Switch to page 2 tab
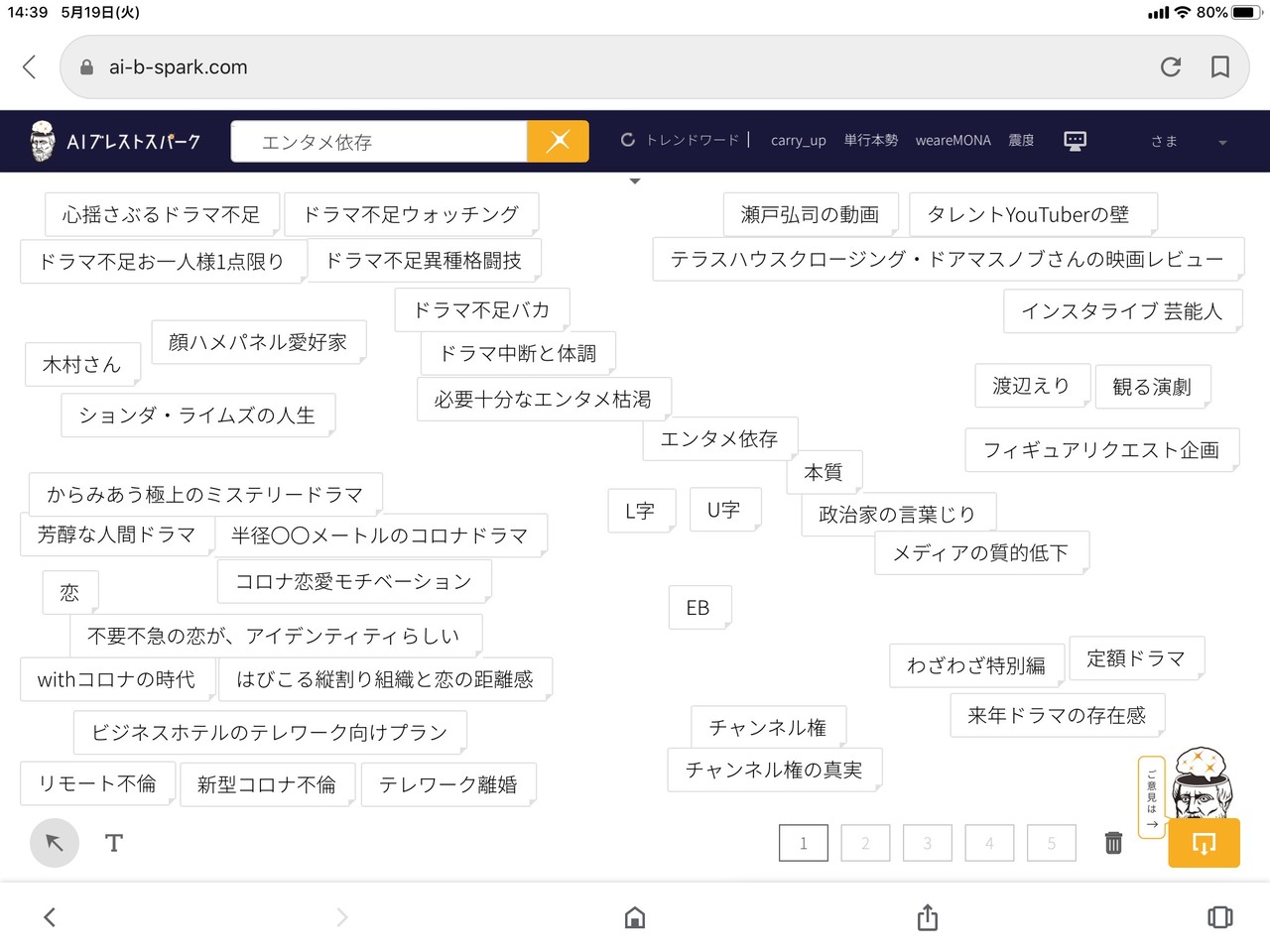This screenshot has width=1270, height=952. point(865,843)
